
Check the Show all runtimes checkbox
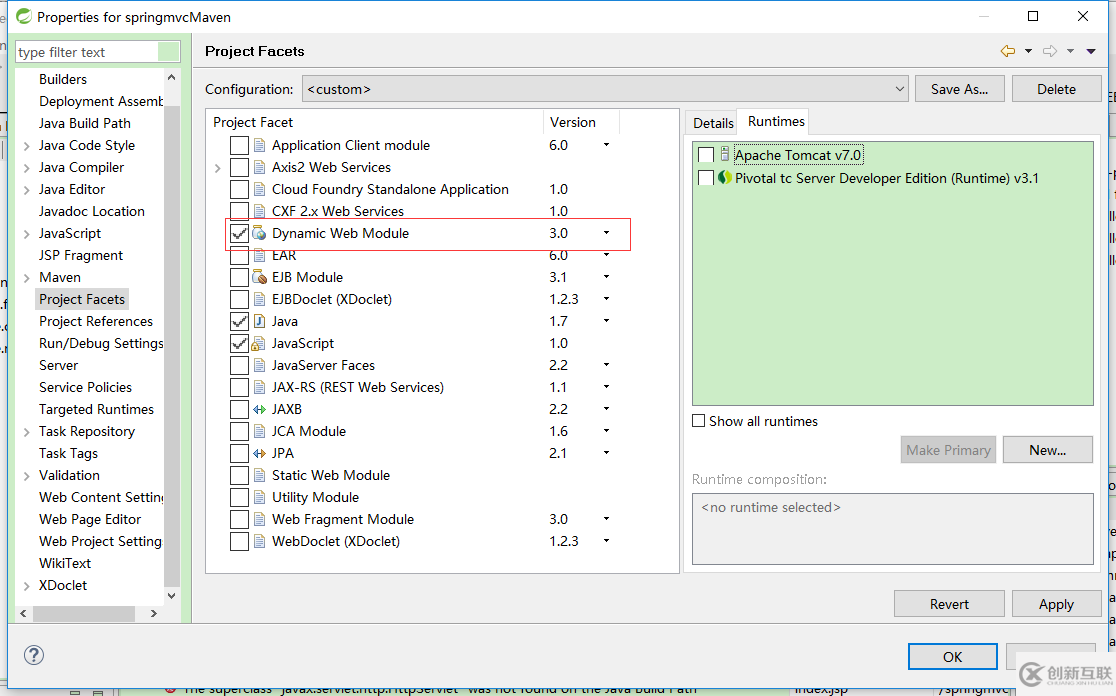click(x=699, y=421)
